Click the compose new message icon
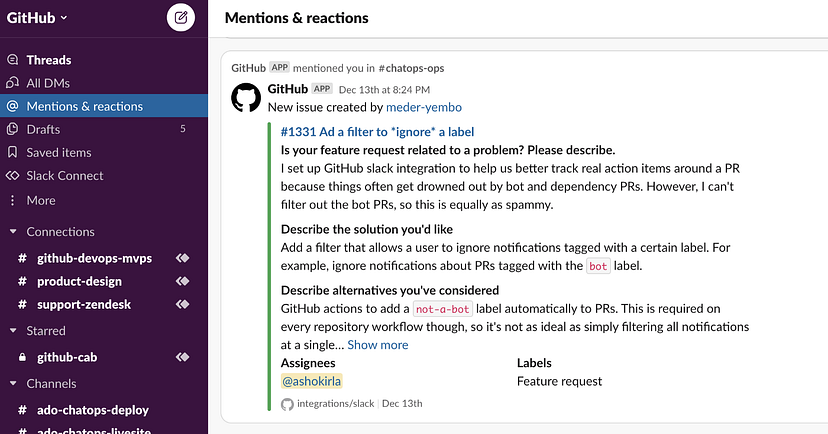Viewport: 828px width, 434px height. (x=181, y=17)
